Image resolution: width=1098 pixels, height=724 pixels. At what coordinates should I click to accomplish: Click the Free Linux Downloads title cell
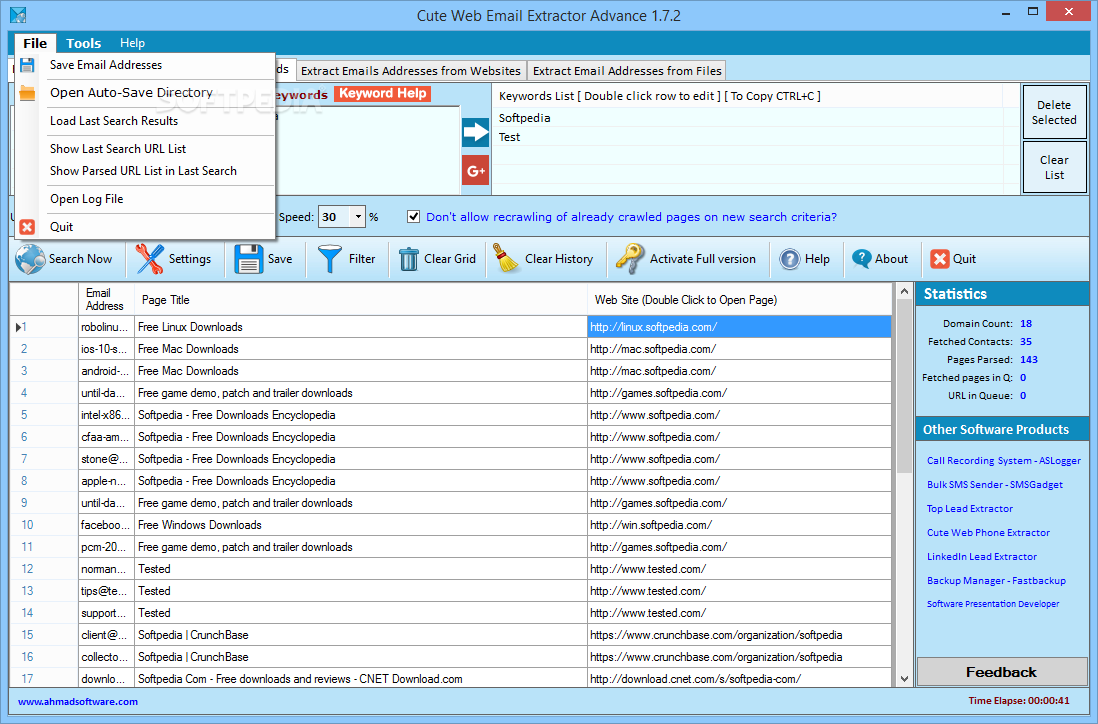click(361, 327)
